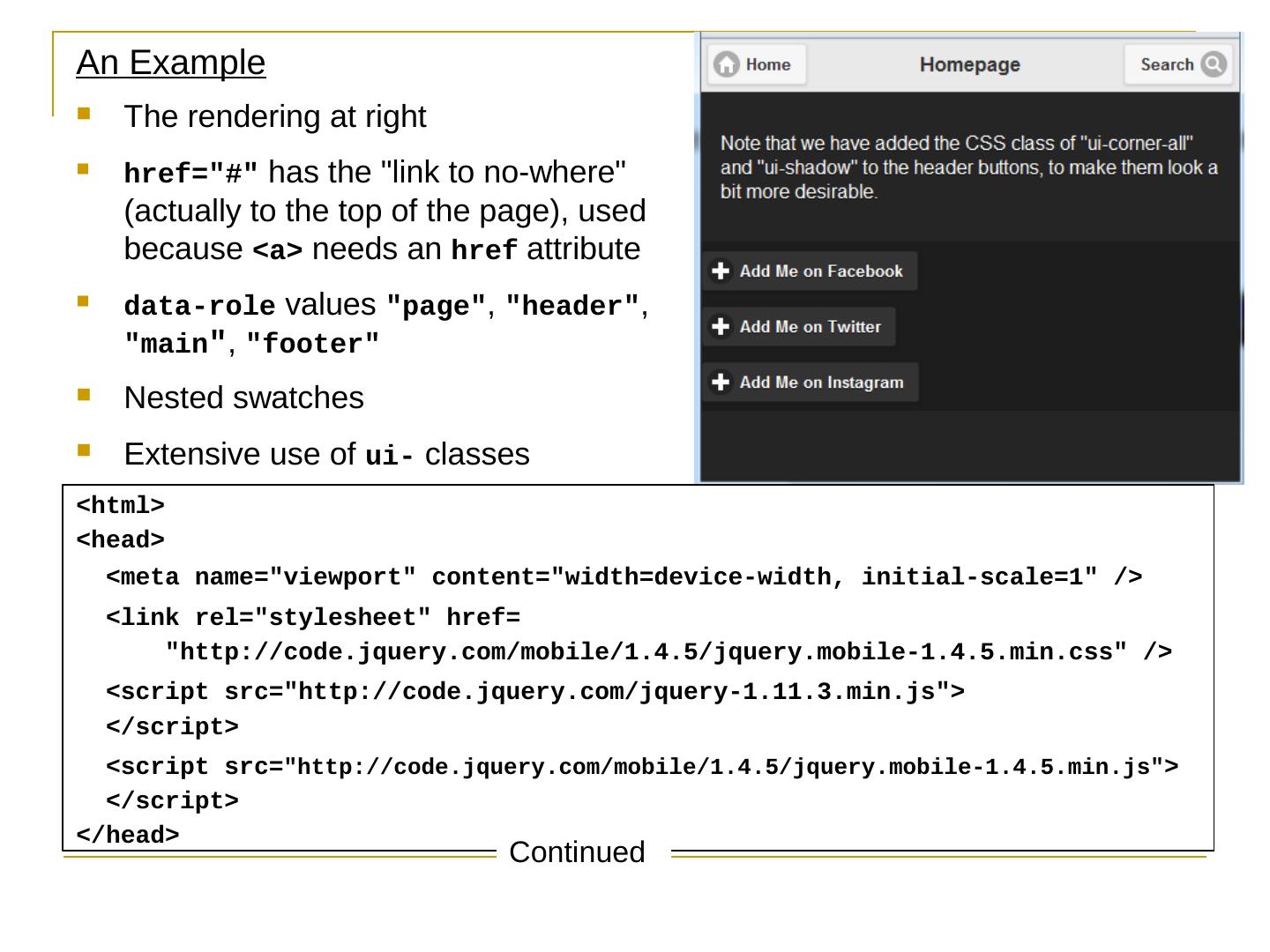
Task: Click the line <link rel="stylesheet" href=
Action: [313, 617]
